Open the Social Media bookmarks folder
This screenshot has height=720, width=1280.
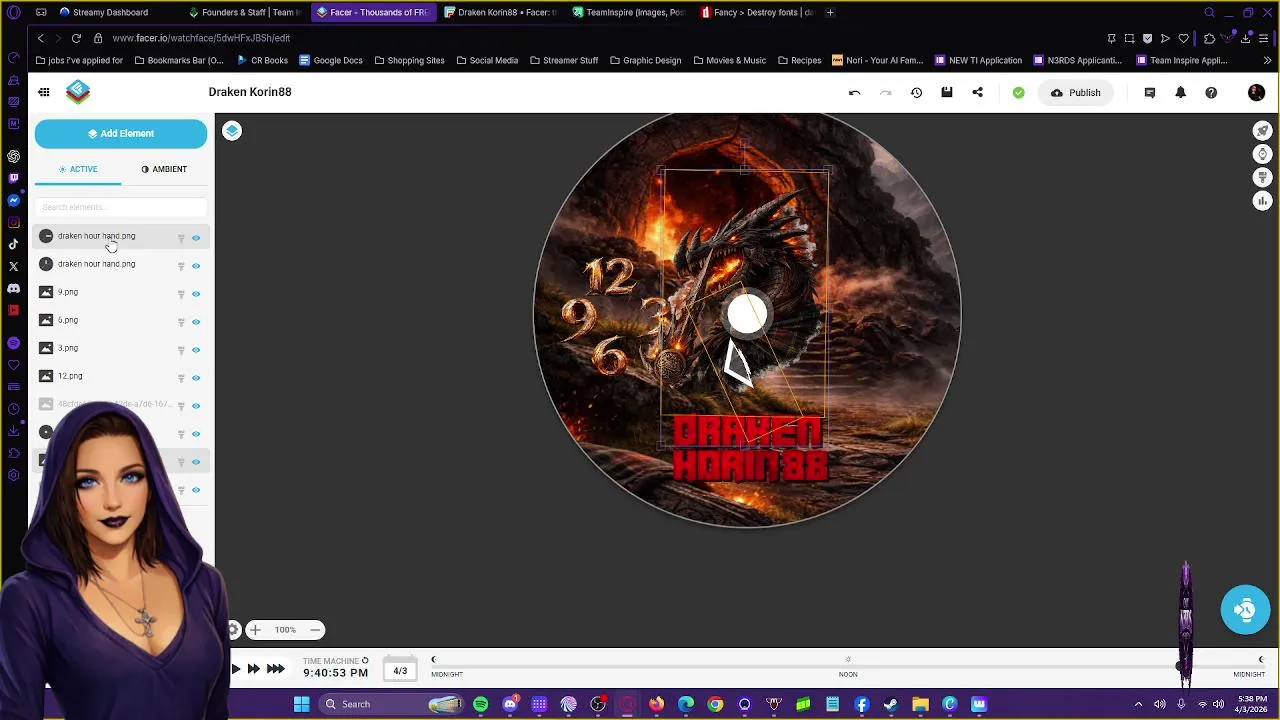[x=487, y=60]
